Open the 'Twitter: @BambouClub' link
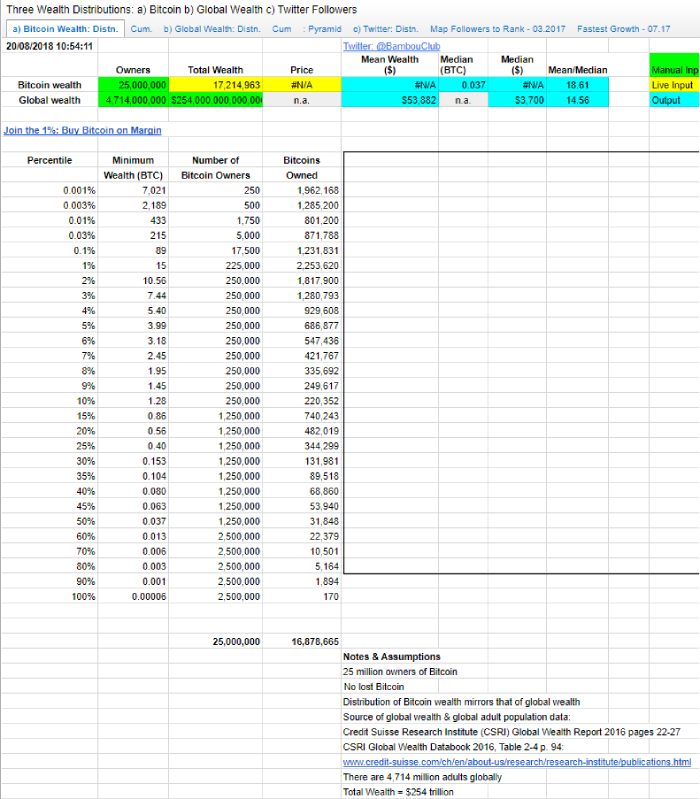Screen dimensions: 700x799 click(391, 46)
